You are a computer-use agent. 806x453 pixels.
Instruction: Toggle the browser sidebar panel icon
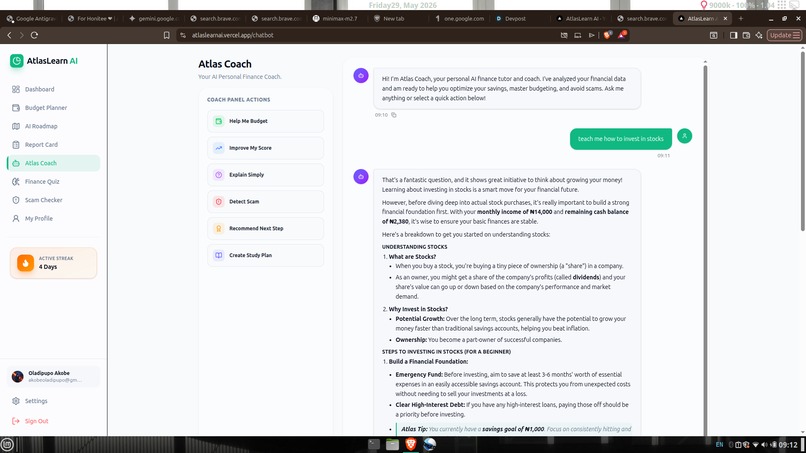tap(734, 35)
